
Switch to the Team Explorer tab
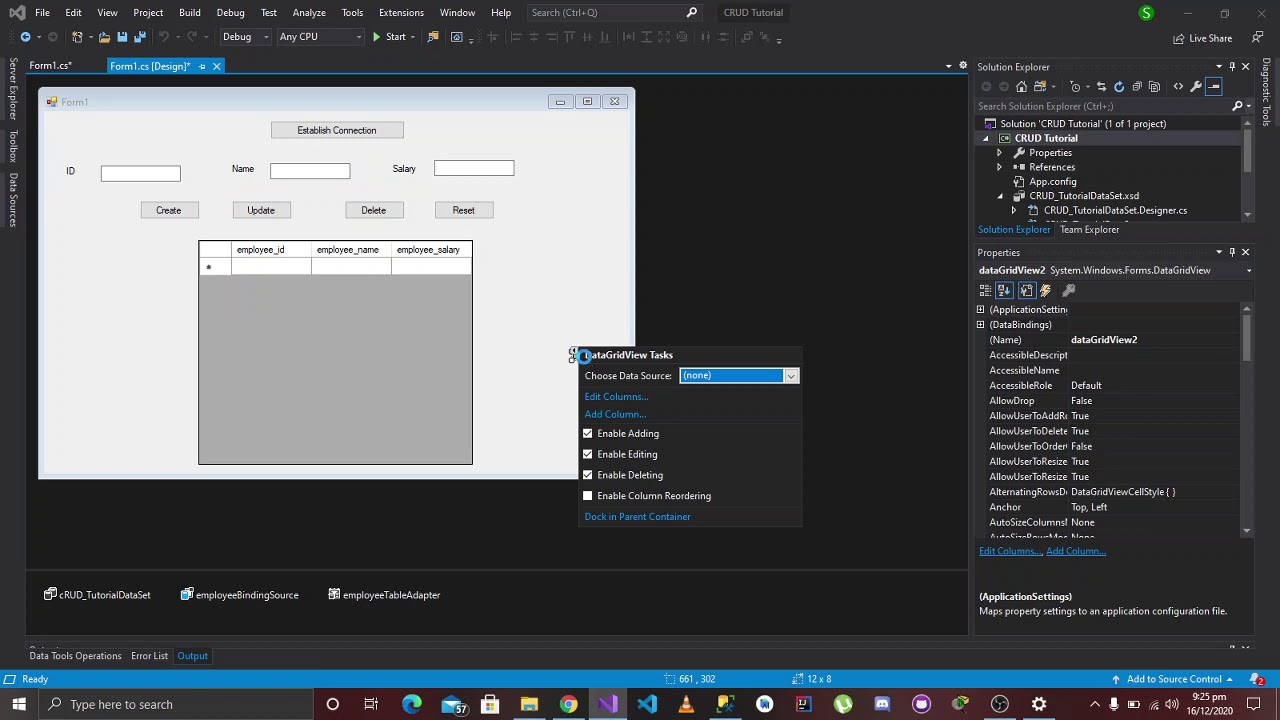point(1089,230)
